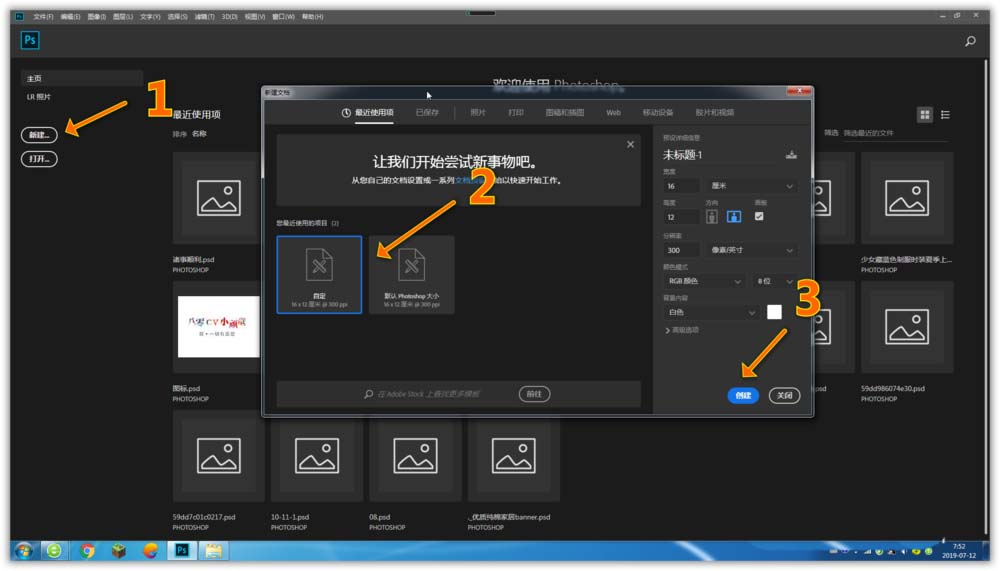
Task: Click the height field showing 12
Action: pos(680,217)
